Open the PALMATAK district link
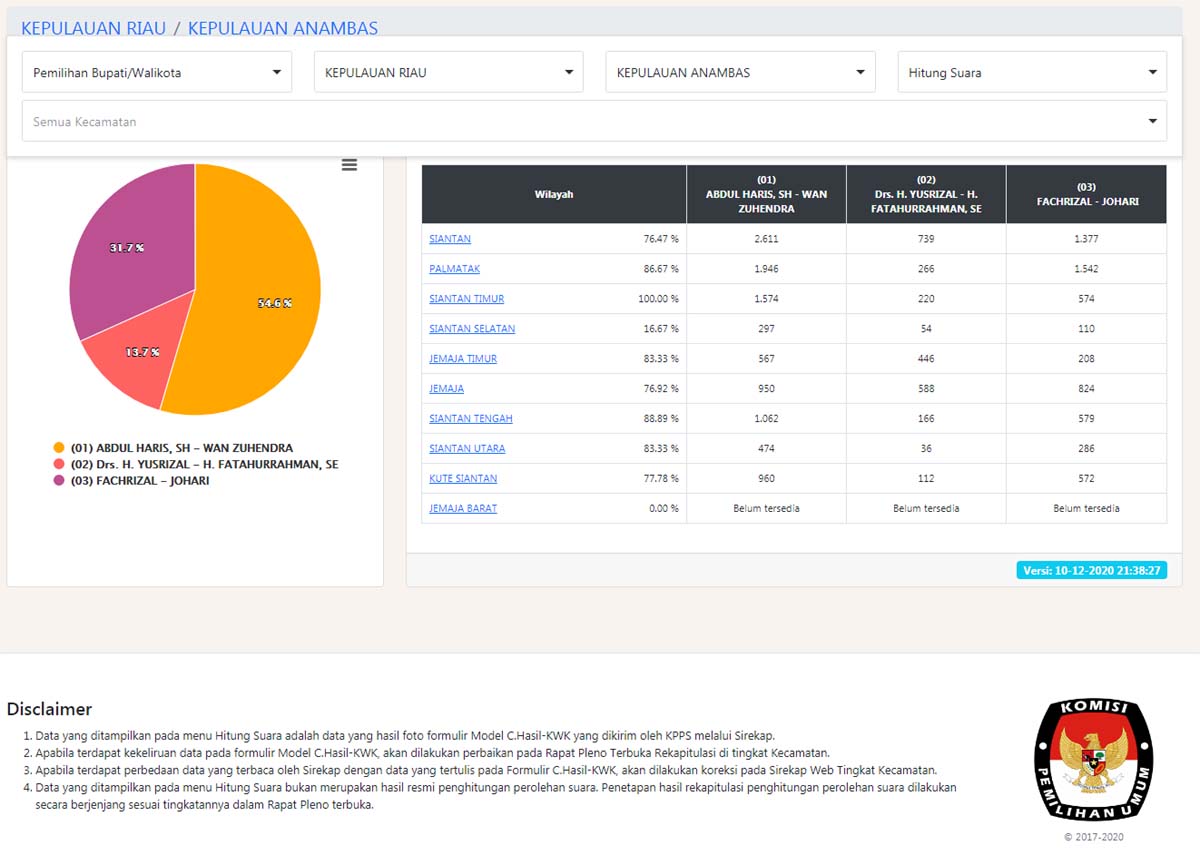Viewport: 1200px width, 855px height. click(454, 269)
